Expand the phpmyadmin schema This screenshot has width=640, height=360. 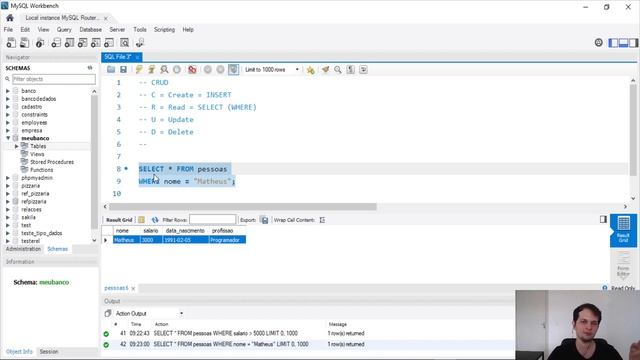(x=8, y=178)
